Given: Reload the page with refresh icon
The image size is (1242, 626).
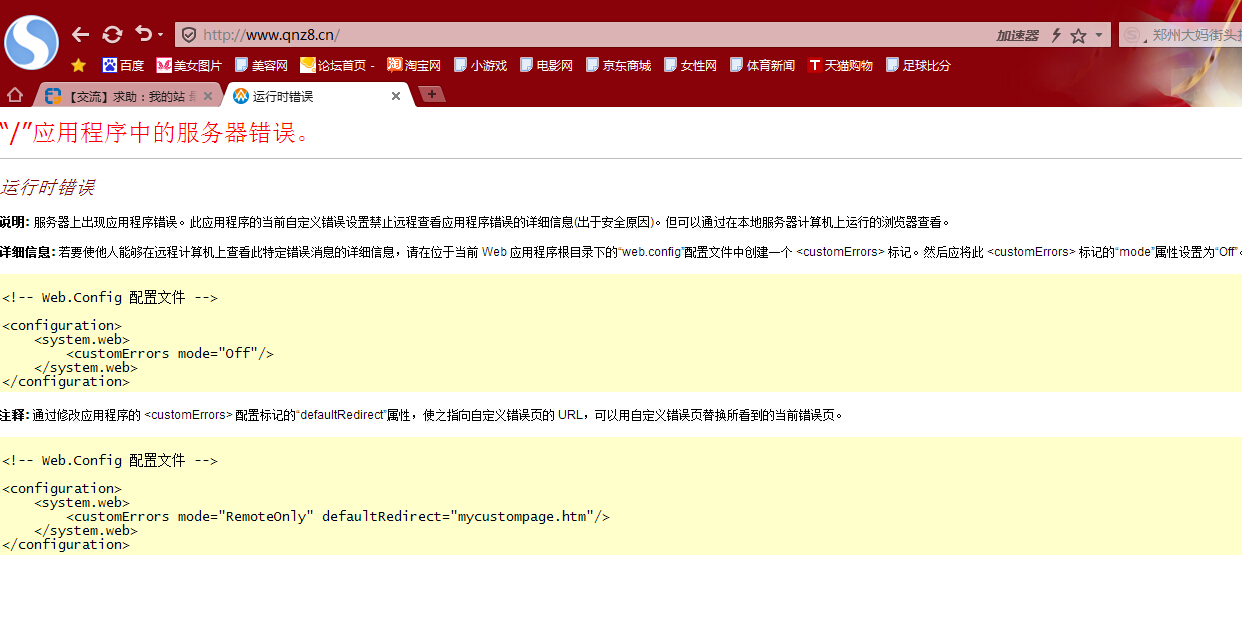Looking at the screenshot, I should [112, 35].
